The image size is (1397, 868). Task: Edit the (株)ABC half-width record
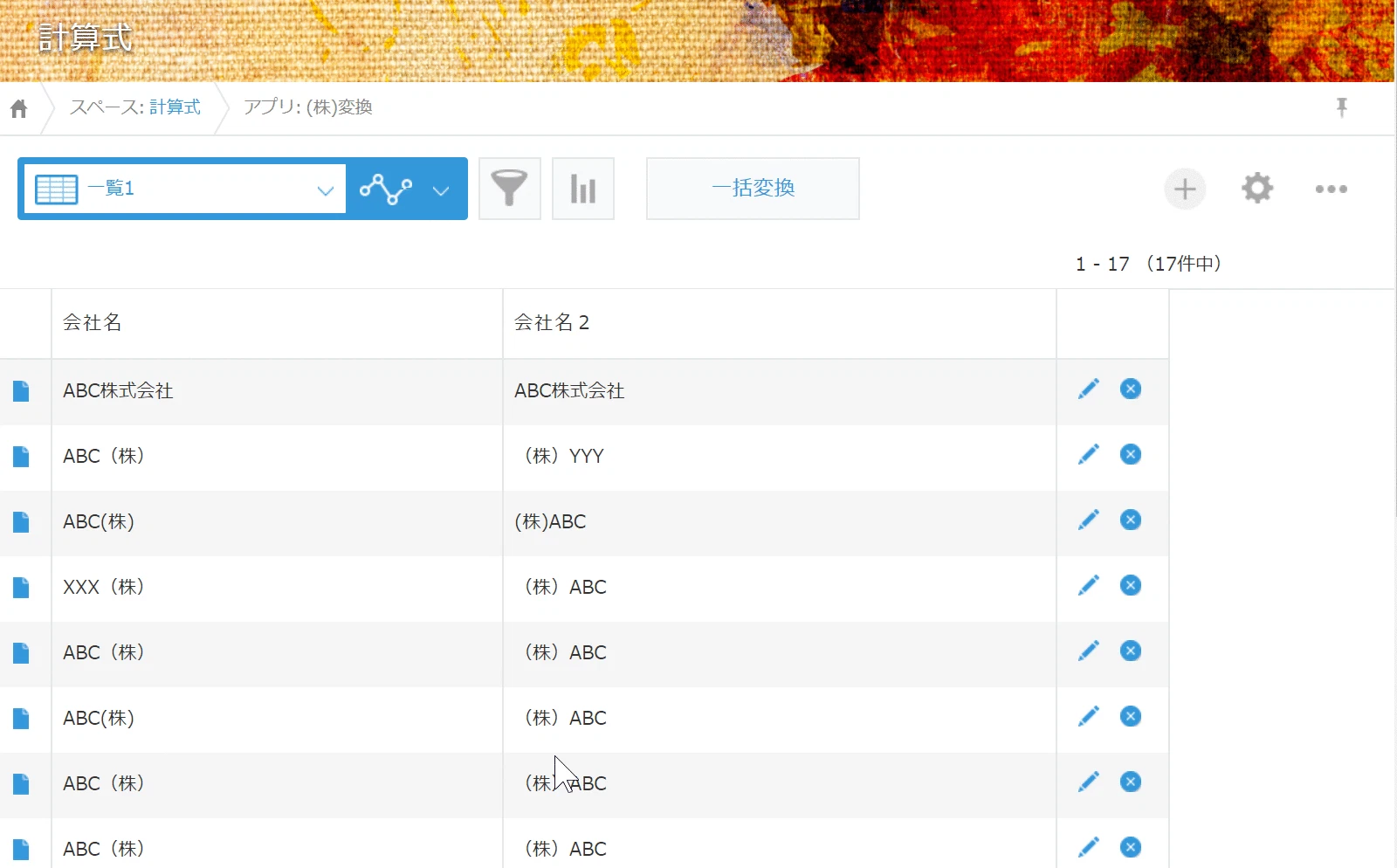(x=1089, y=520)
